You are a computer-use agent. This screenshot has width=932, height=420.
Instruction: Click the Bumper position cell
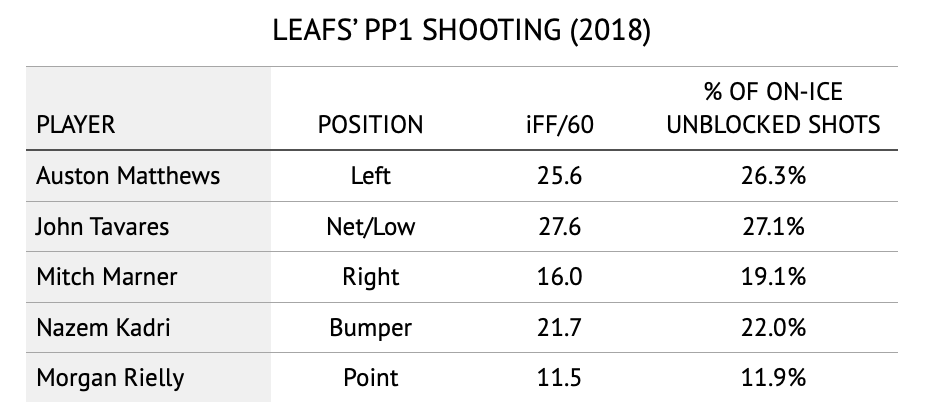(x=370, y=327)
